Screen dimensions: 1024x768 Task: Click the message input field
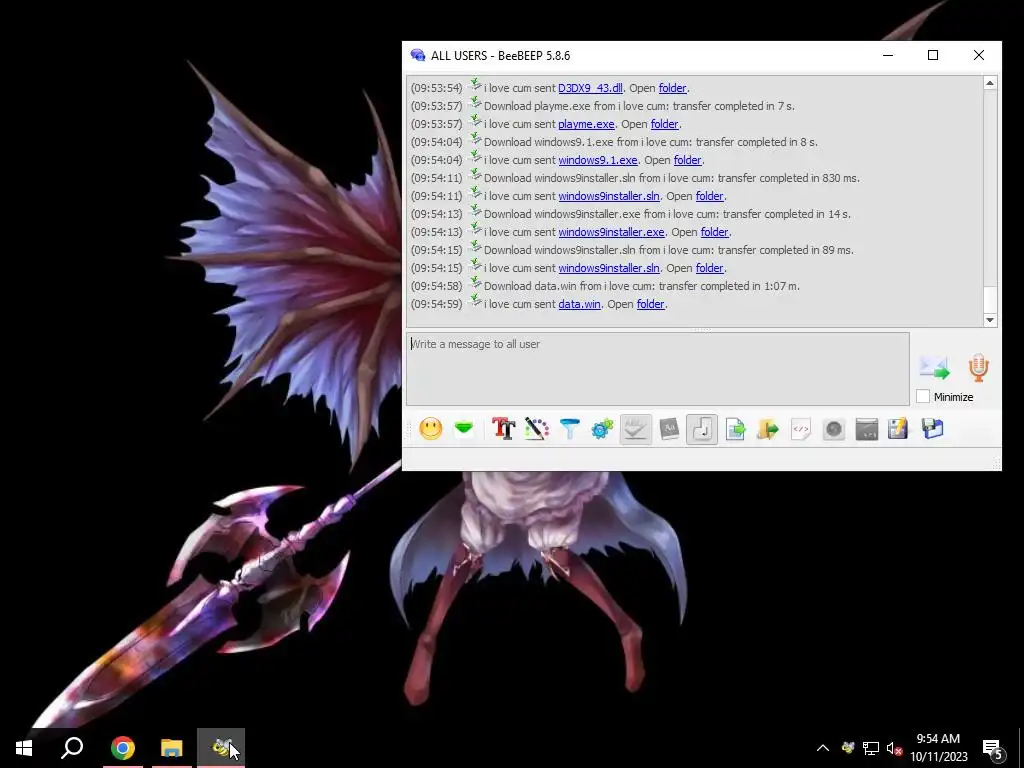coord(658,369)
